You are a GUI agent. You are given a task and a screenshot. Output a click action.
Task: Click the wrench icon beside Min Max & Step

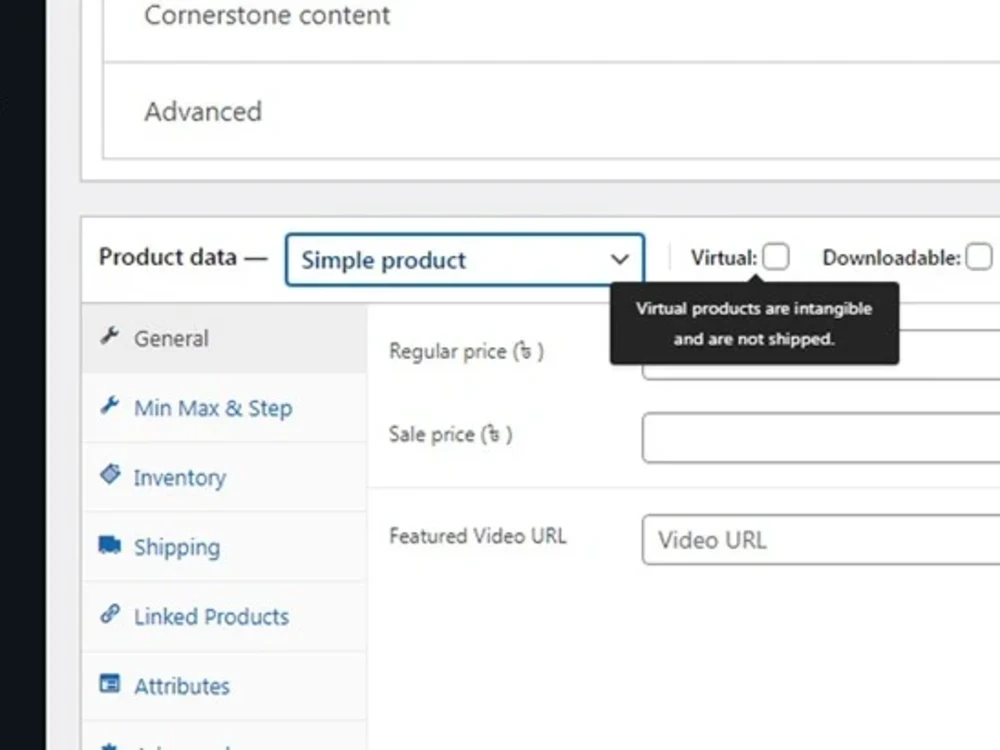[110, 406]
